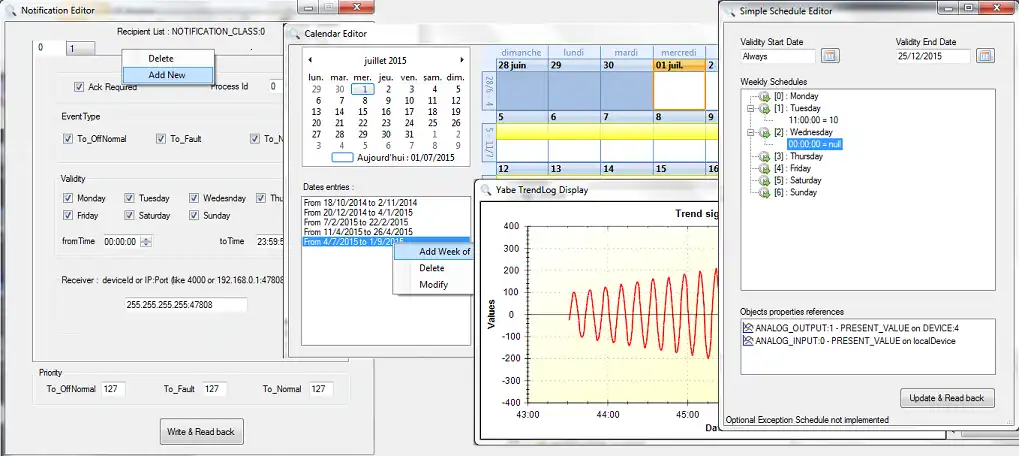
Task: Click the Thursday schedule clock icon
Action: (x=763, y=156)
